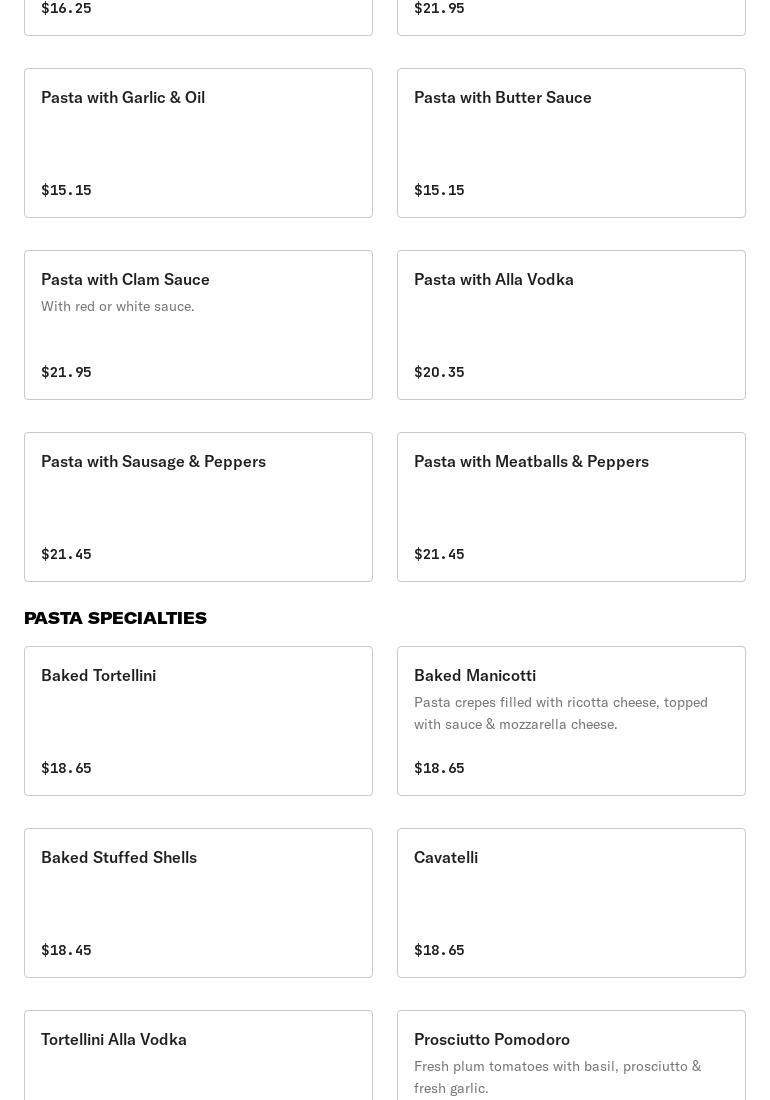
Task: Click the "With red or white sauce" description
Action: [118, 306]
